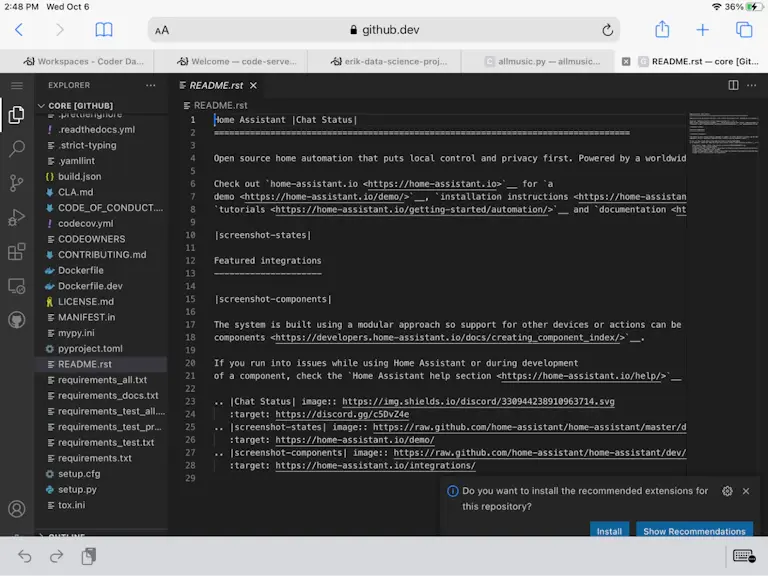Tap the paste clipboard icon
Screen dimensions: 768x576
pyautogui.click(x=89, y=556)
